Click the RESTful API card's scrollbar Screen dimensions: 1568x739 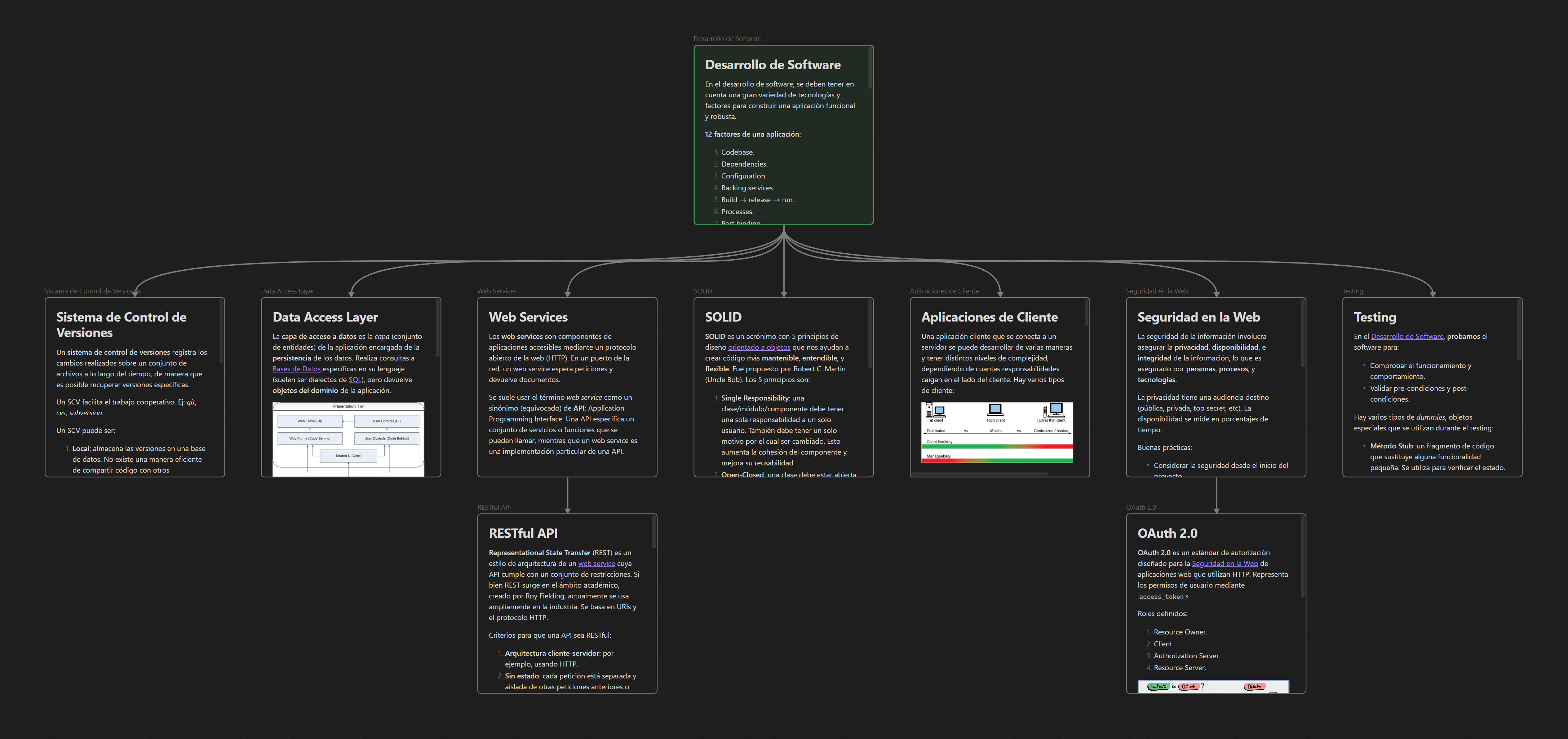pyautogui.click(x=654, y=532)
